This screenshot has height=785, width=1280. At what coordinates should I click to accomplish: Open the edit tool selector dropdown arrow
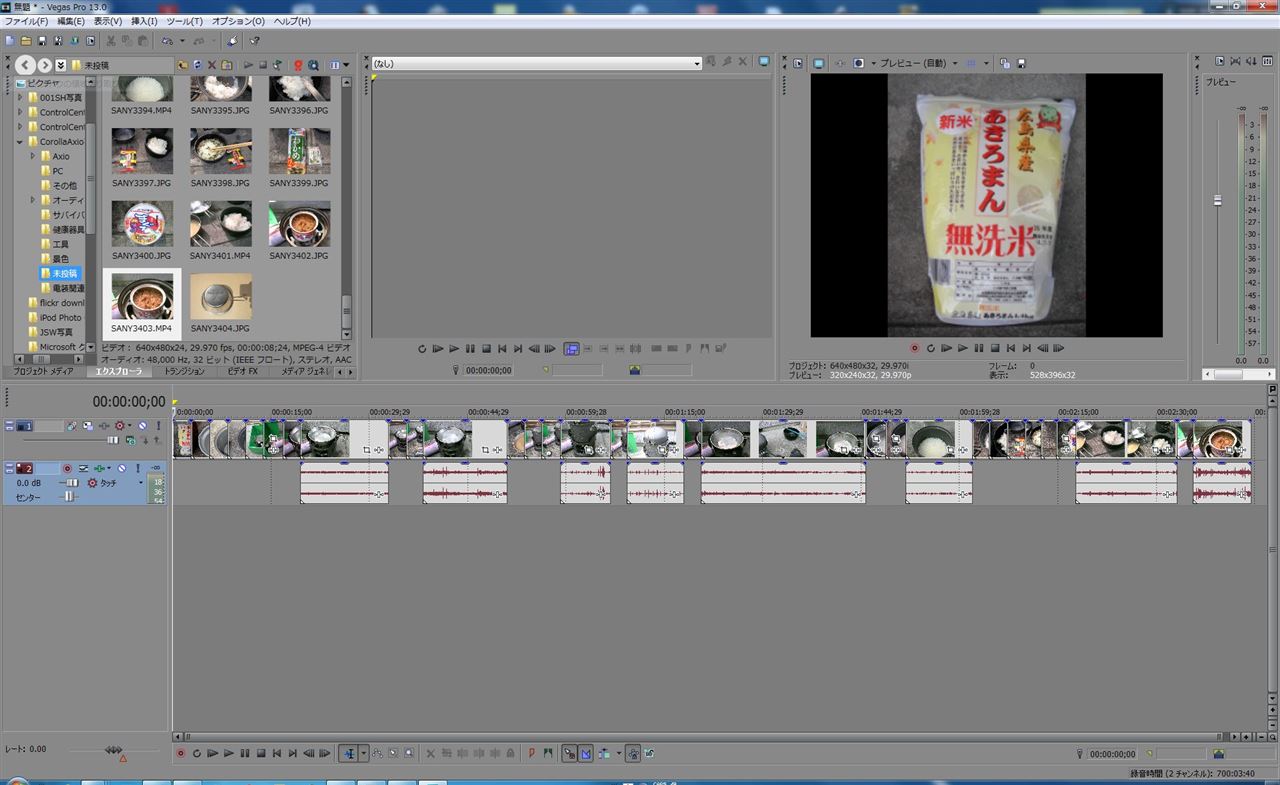coord(364,753)
